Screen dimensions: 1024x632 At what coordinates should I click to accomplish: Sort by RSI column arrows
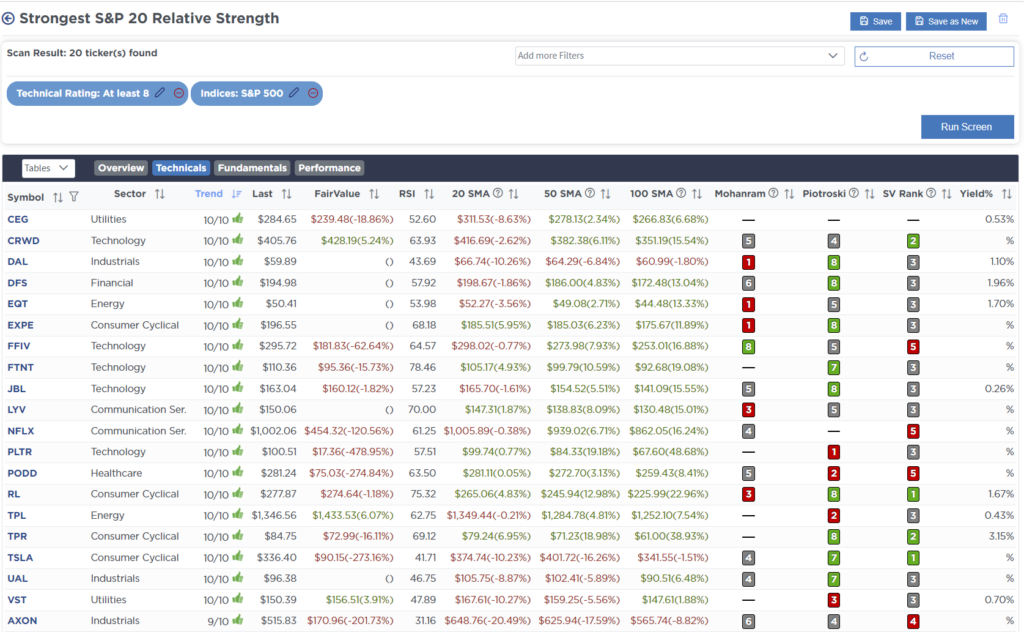coord(428,194)
